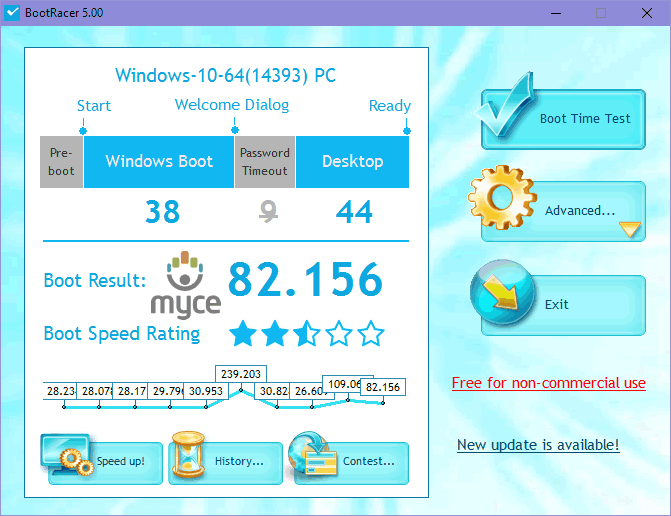
Task: Select the Pre-boot stage block
Action: (61, 162)
